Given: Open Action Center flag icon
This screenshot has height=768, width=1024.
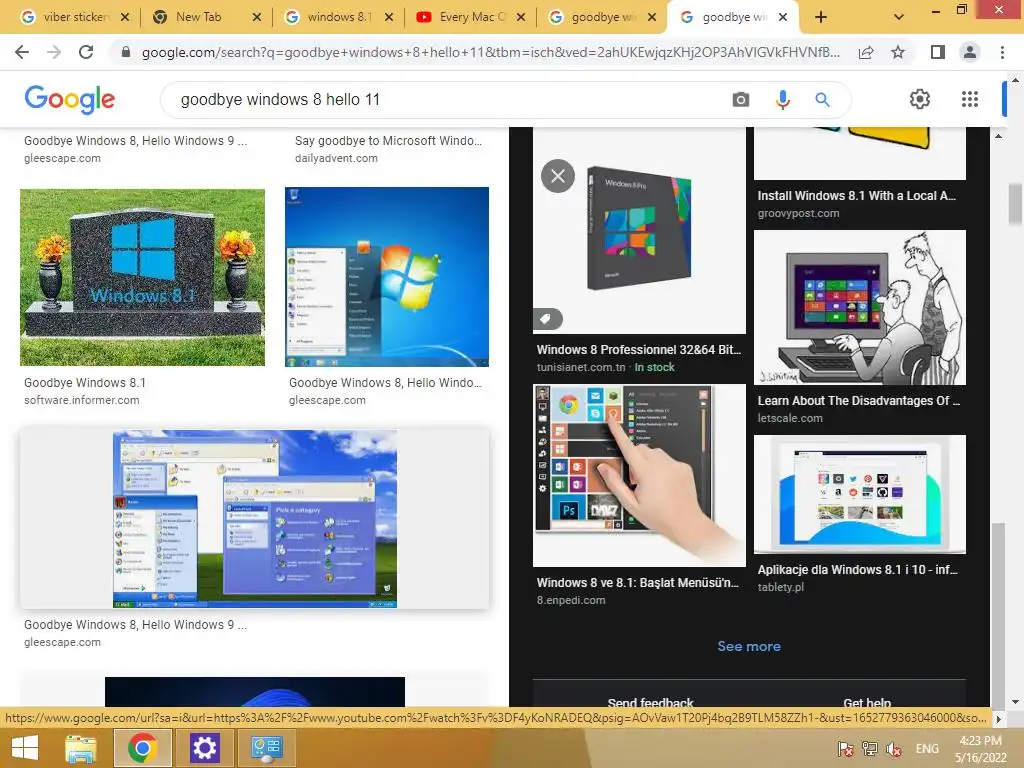Looking at the screenshot, I should click(x=846, y=748).
